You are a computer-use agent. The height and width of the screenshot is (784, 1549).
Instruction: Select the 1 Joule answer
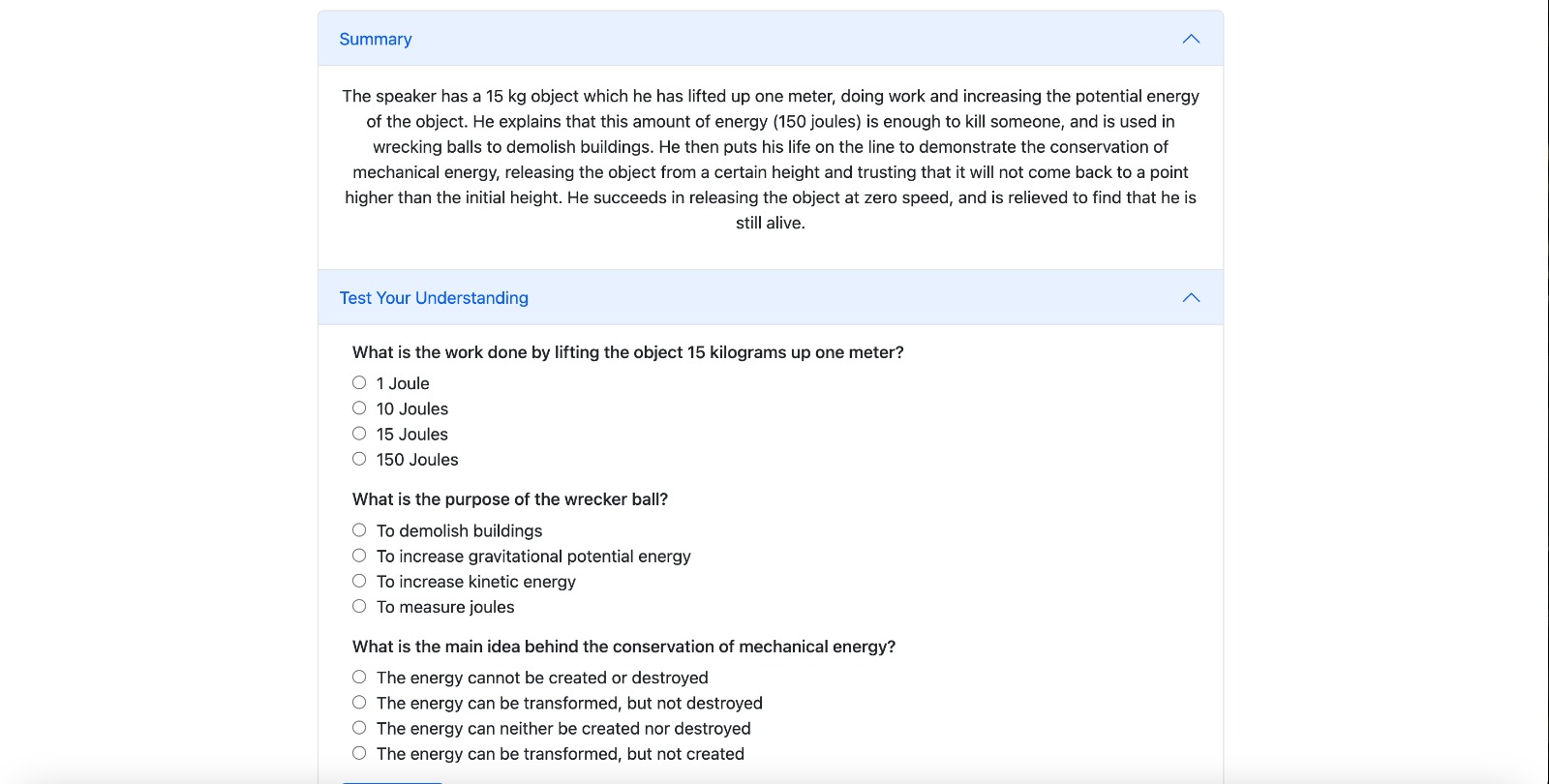pyautogui.click(x=359, y=382)
